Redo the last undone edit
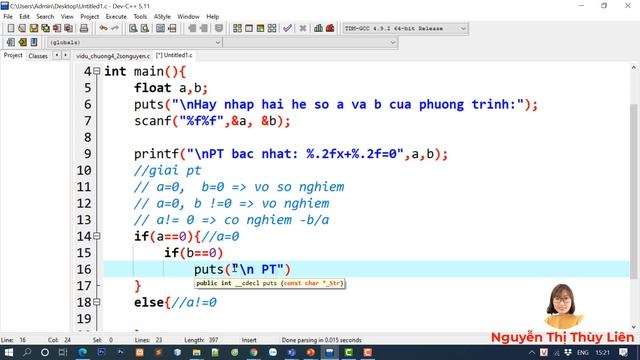This screenshot has height=360, width=640. click(115, 28)
